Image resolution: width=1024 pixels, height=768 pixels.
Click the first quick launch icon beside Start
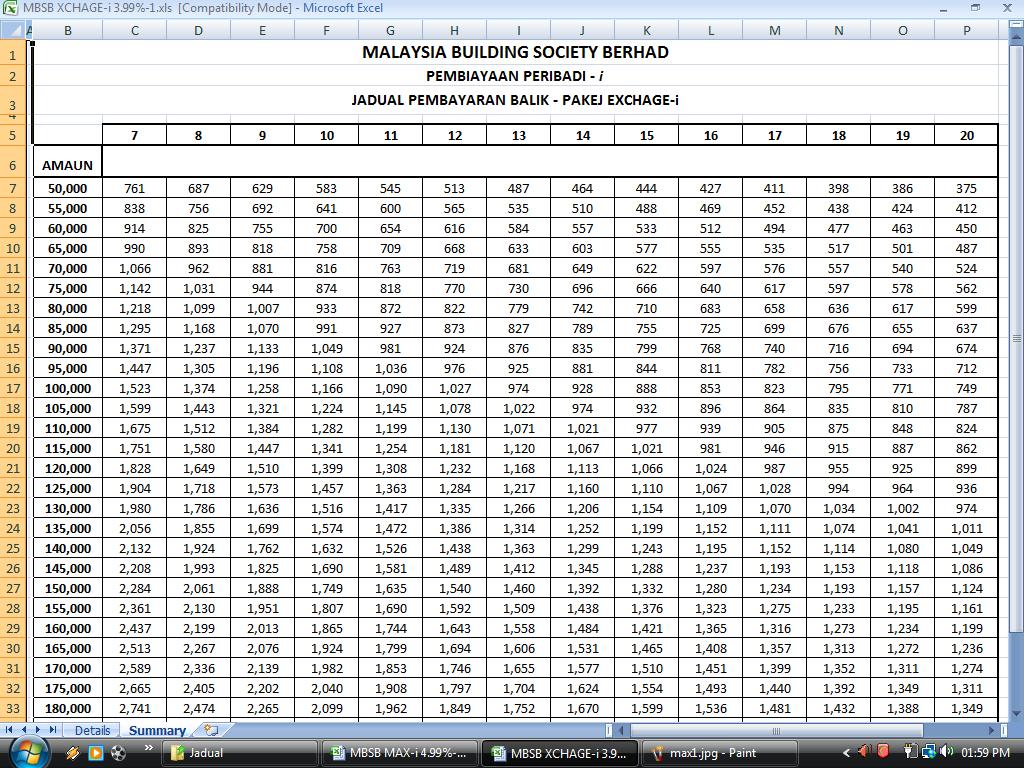pyautogui.click(x=72, y=753)
